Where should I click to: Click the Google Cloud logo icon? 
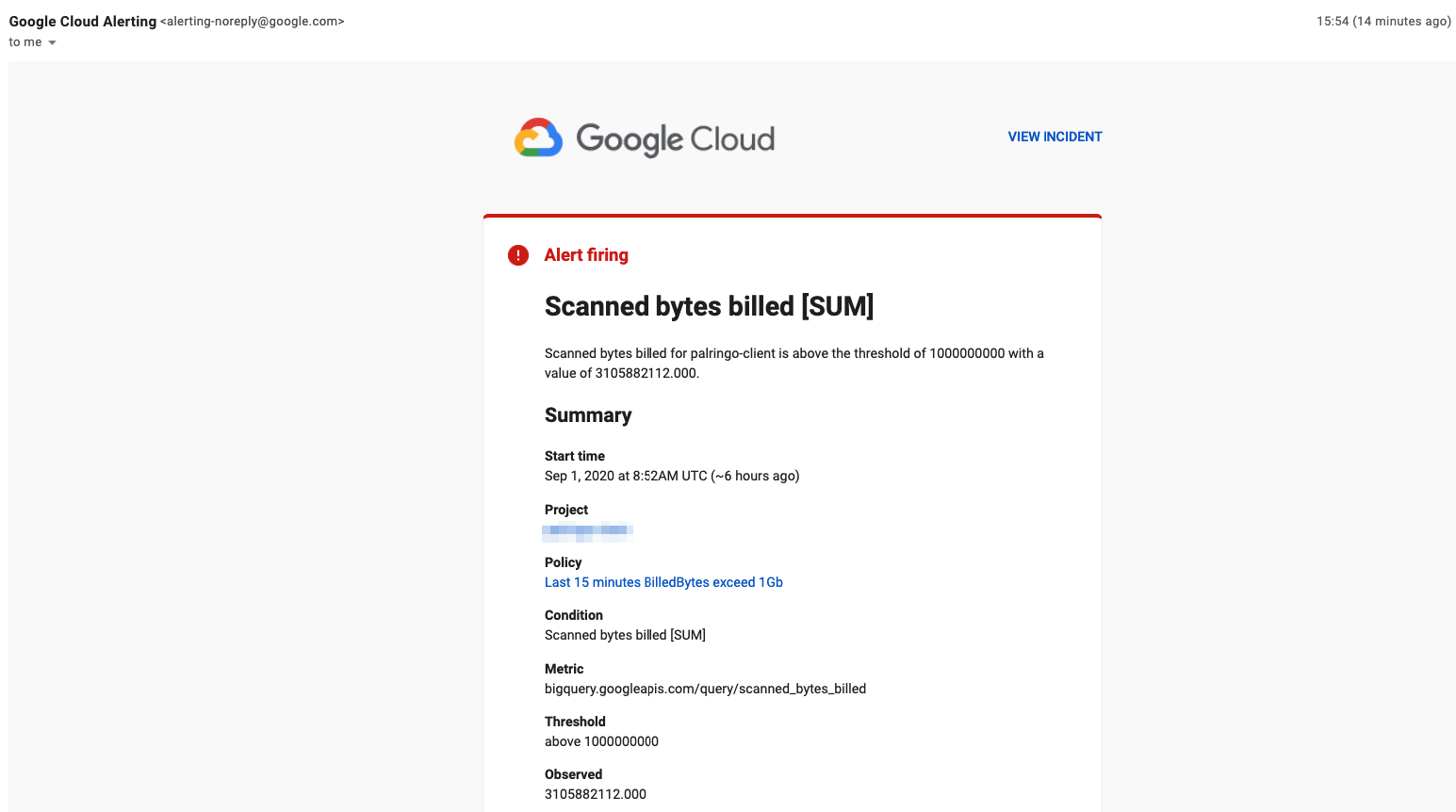tap(538, 138)
